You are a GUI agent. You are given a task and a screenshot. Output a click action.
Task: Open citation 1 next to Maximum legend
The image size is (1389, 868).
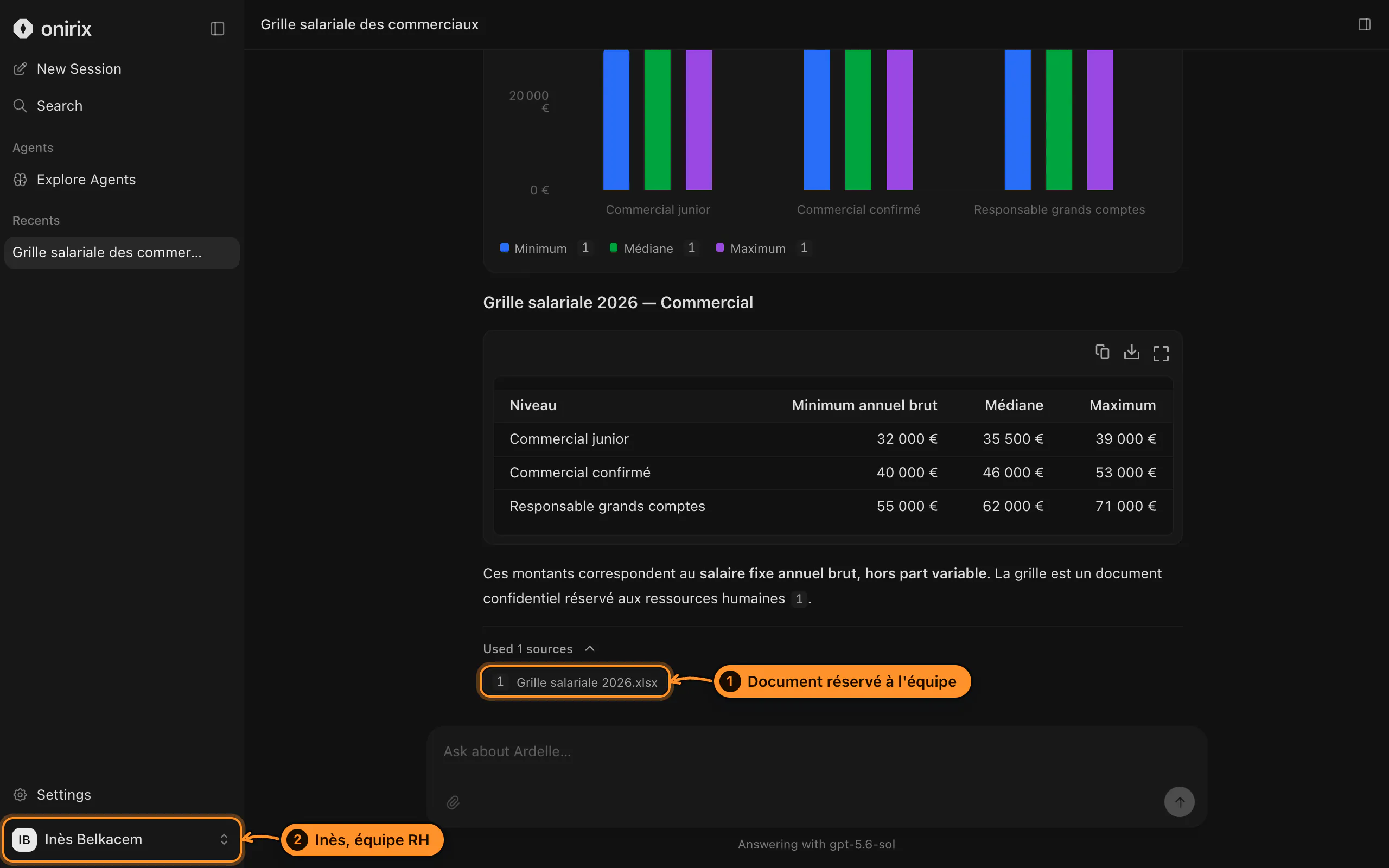click(804, 247)
